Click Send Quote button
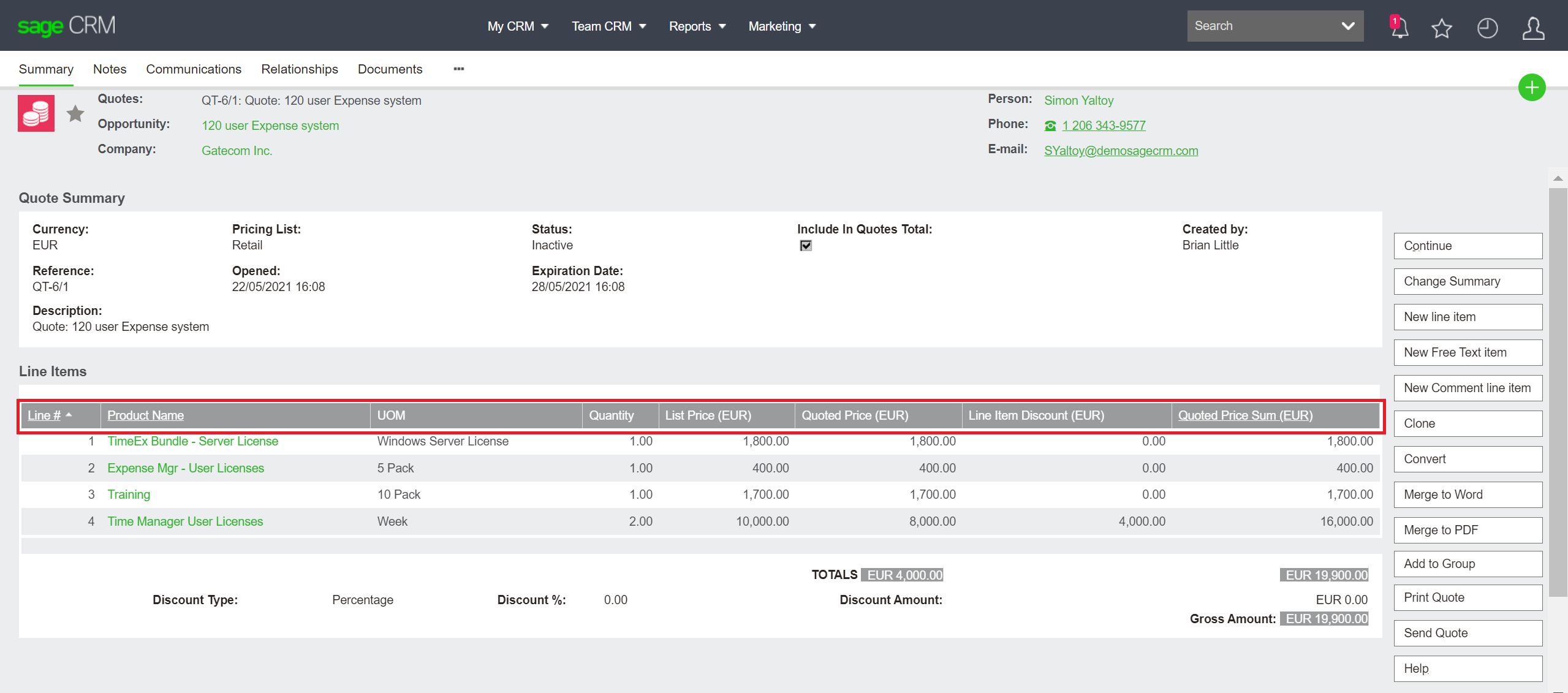The width and height of the screenshot is (1568, 693). tap(1468, 633)
